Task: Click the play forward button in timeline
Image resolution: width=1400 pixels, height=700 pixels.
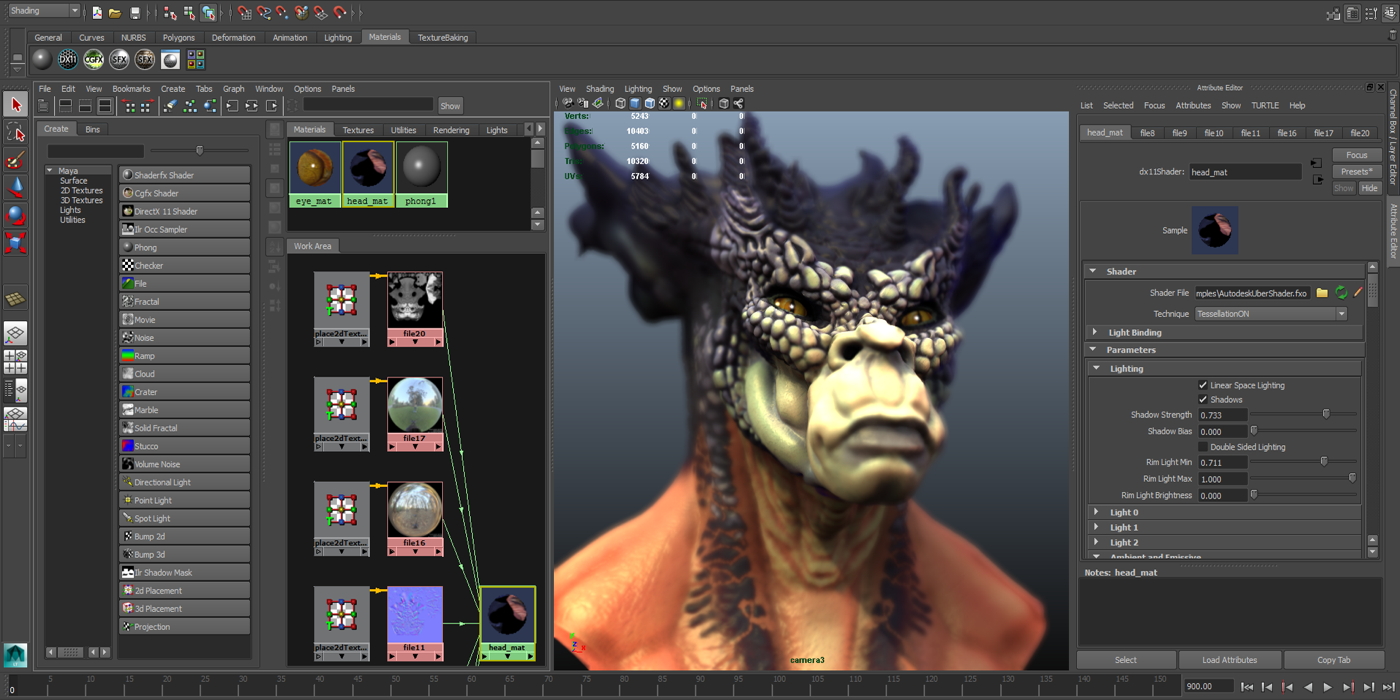Action: [x=1328, y=687]
